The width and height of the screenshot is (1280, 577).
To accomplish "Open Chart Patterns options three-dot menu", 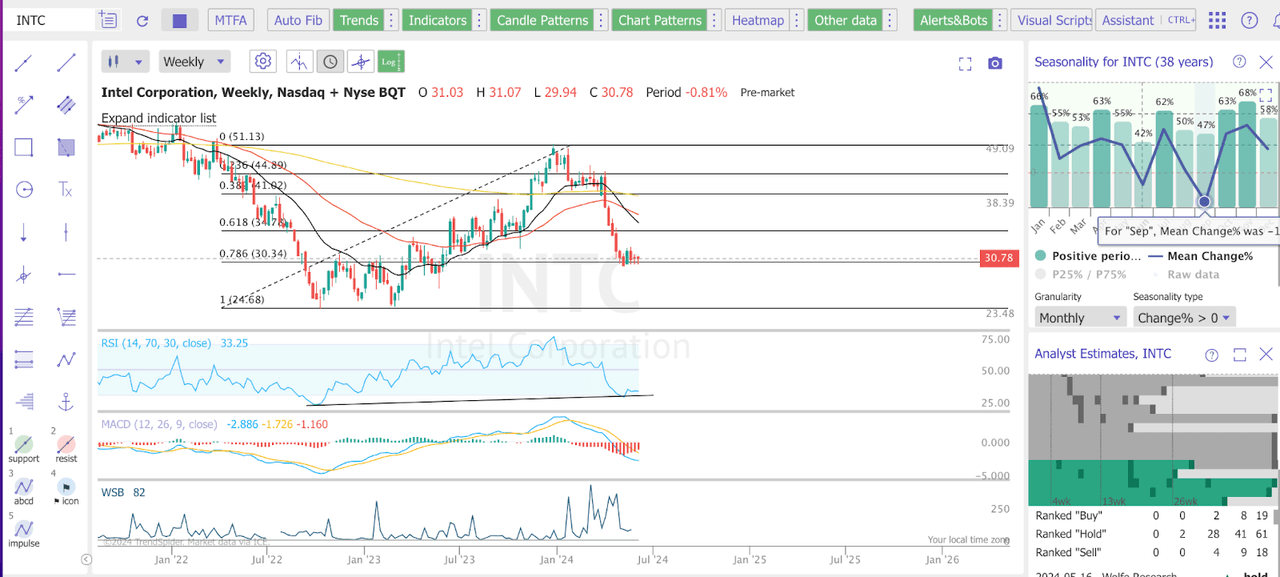I will coord(716,20).
